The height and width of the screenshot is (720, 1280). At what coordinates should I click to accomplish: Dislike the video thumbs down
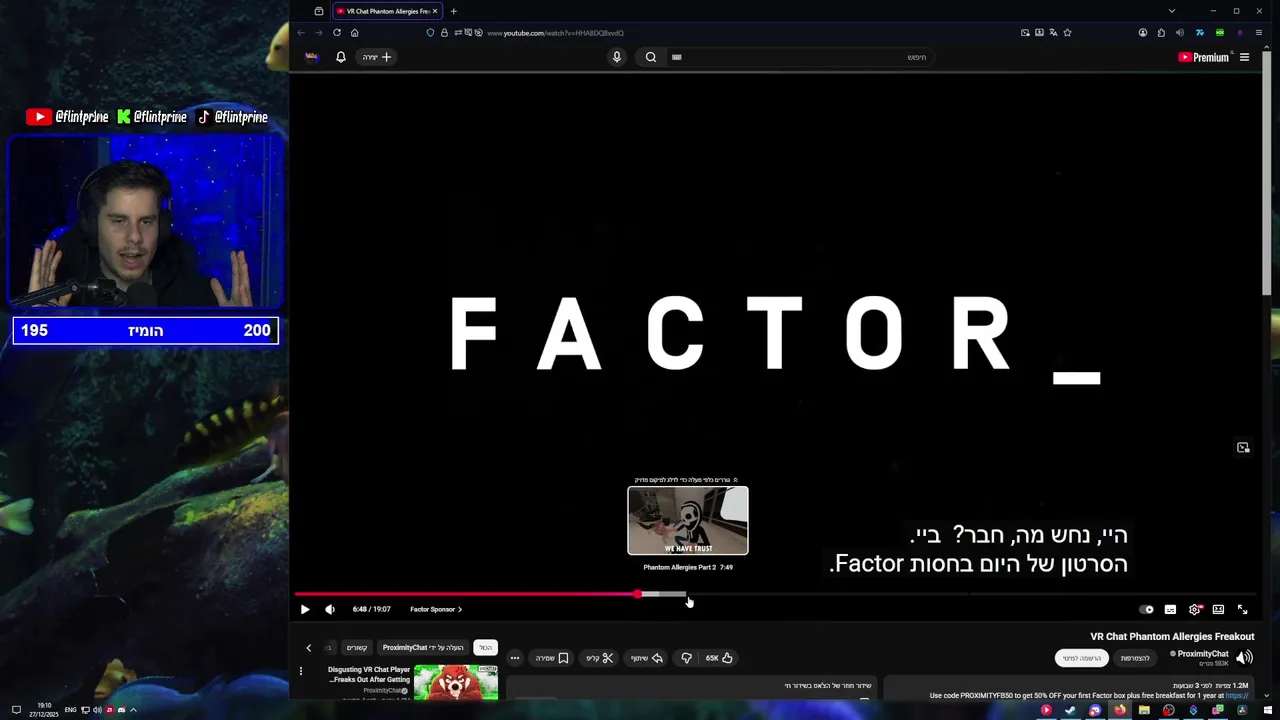click(686, 658)
